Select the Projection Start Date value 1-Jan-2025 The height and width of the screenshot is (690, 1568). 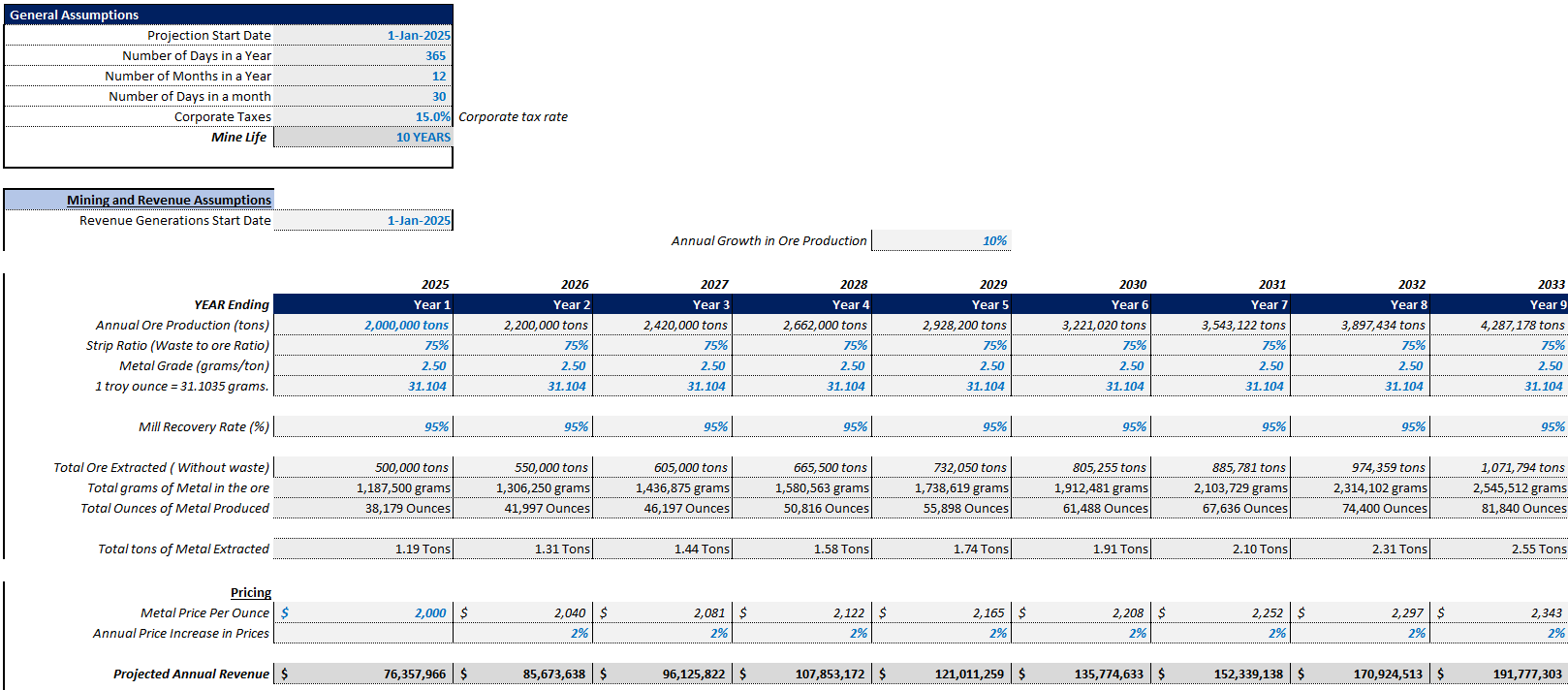point(363,35)
